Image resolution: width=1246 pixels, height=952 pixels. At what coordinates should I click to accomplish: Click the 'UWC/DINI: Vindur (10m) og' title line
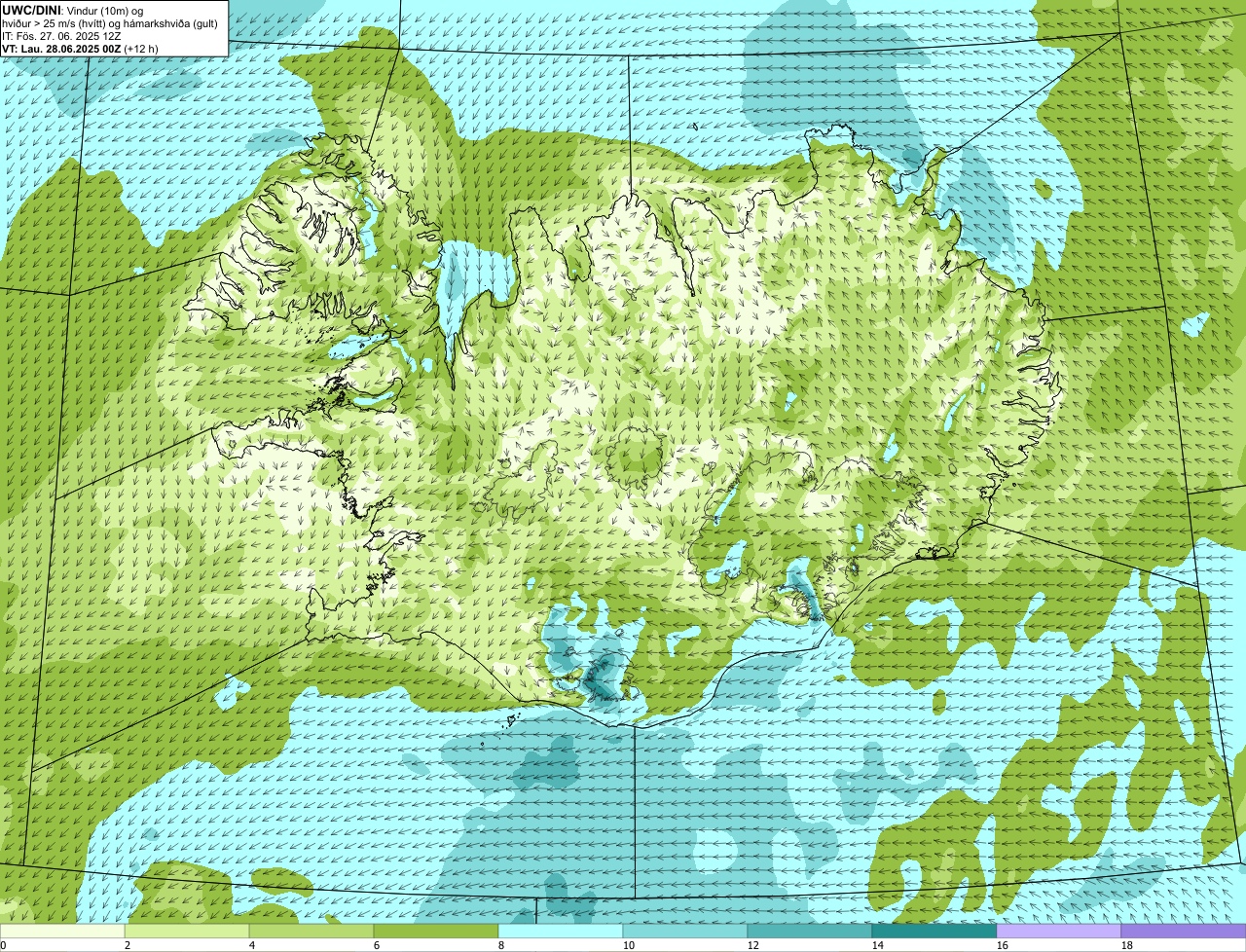coord(73,11)
